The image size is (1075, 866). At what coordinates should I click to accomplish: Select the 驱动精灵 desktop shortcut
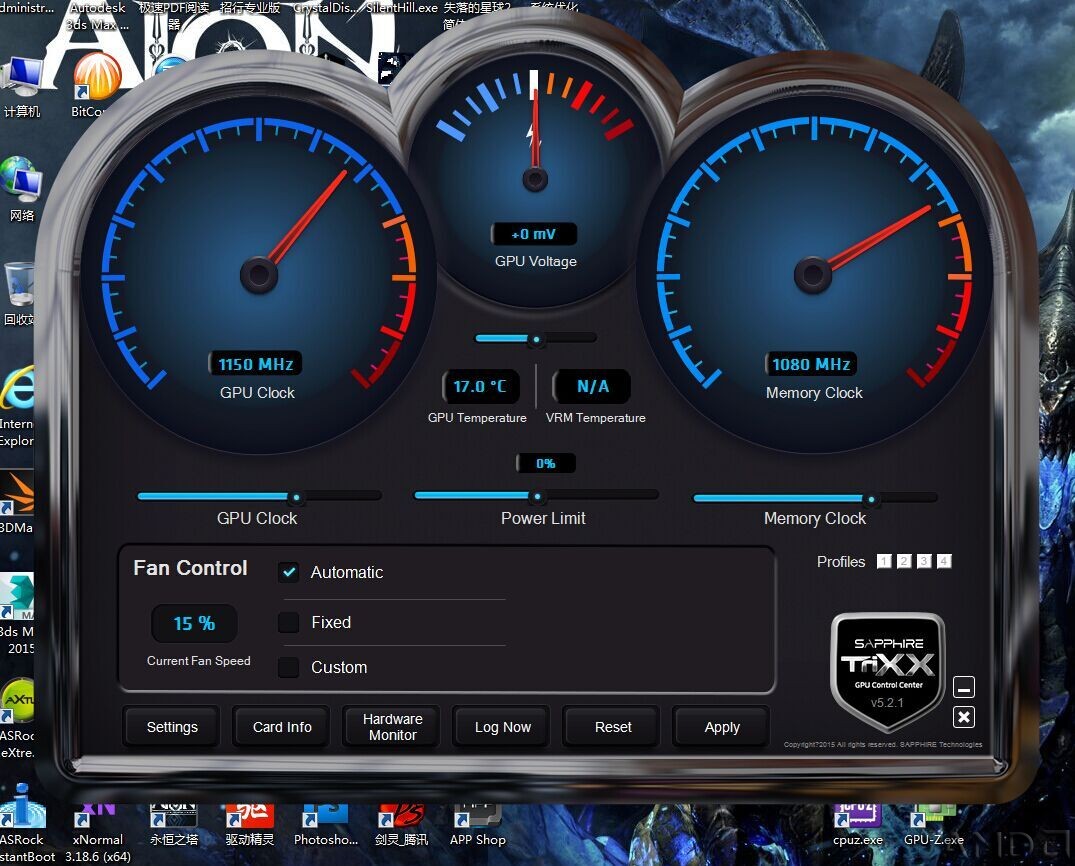point(250,824)
